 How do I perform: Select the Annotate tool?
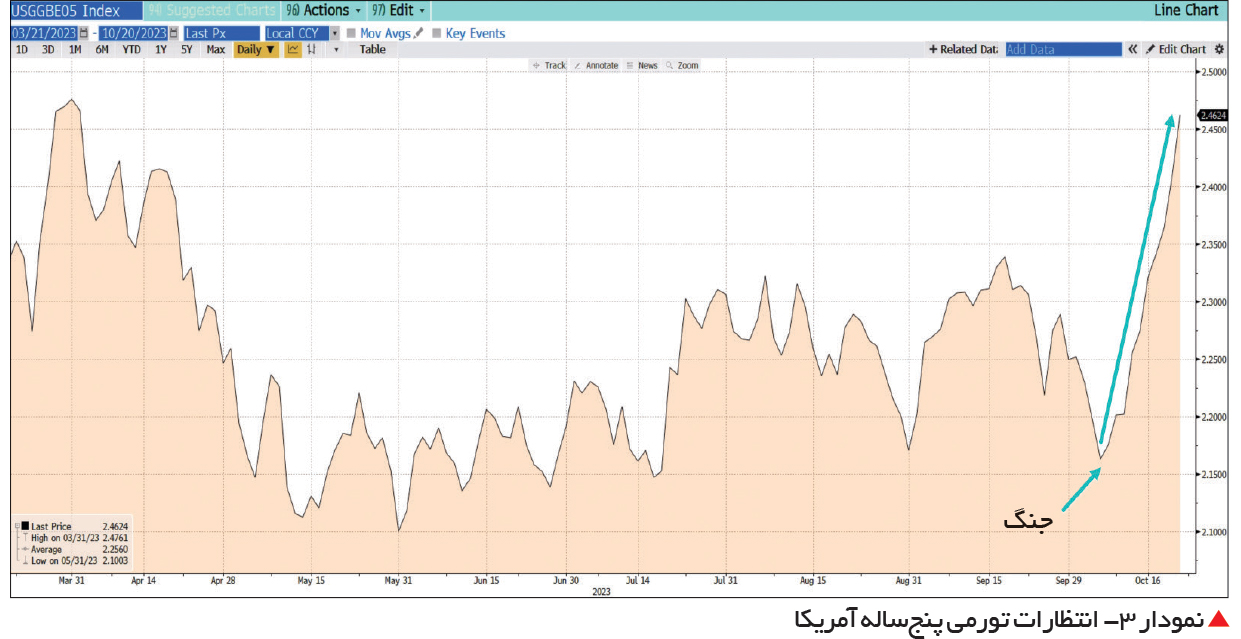pyautogui.click(x=596, y=65)
